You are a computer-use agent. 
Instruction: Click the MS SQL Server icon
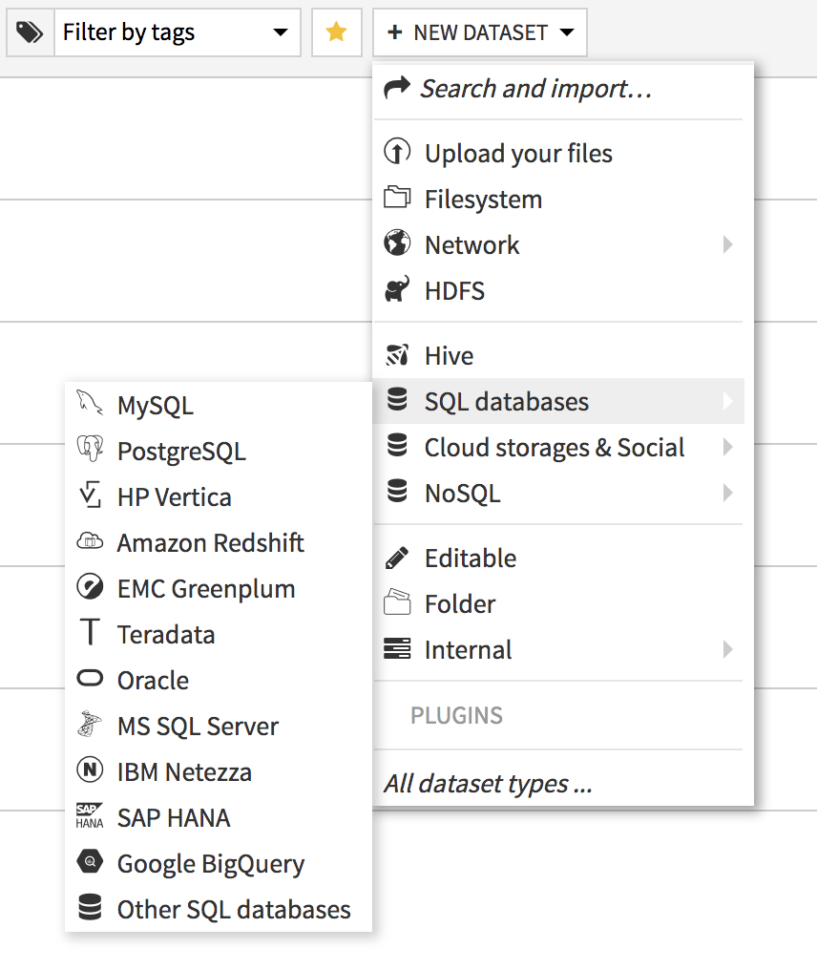(90, 724)
